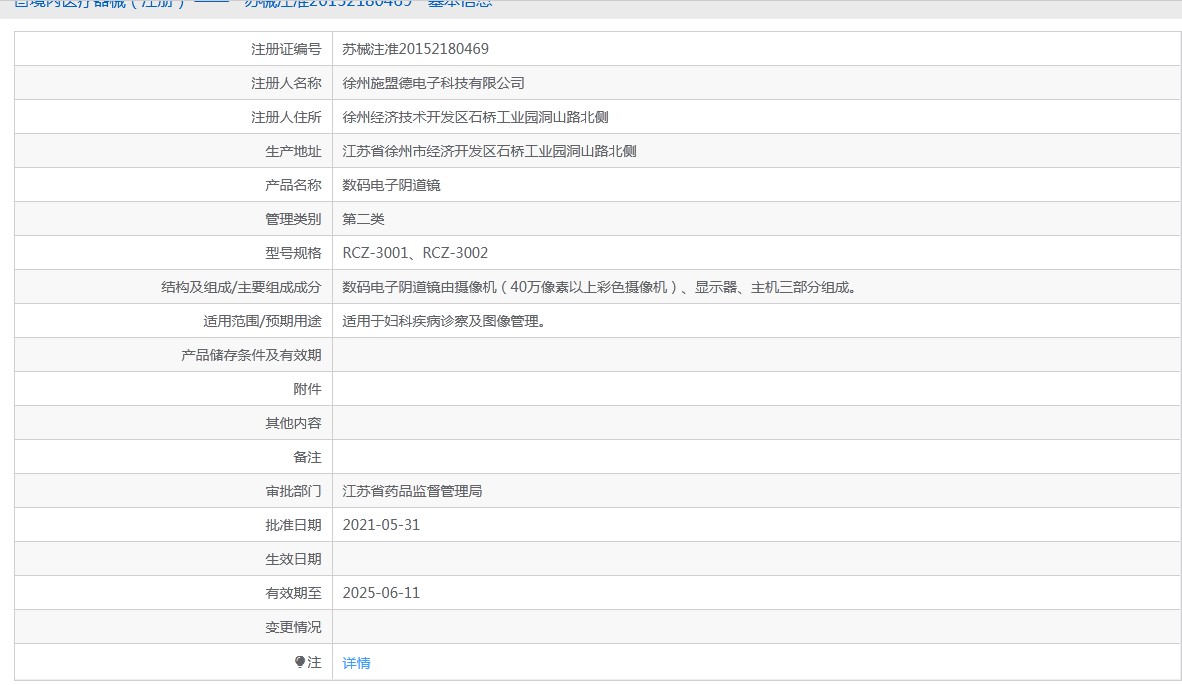The height and width of the screenshot is (685, 1182).
Task: Select management class value 第二类
Action: (363, 219)
